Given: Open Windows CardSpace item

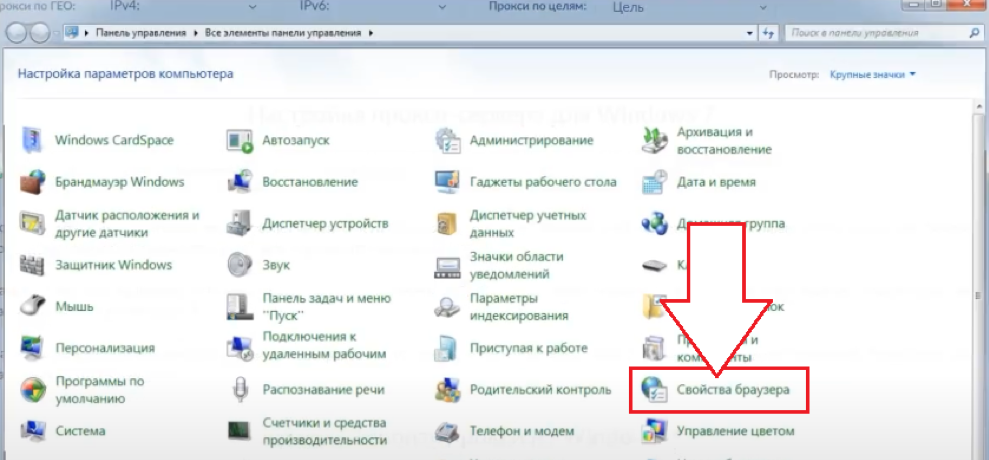Looking at the screenshot, I should 98,139.
